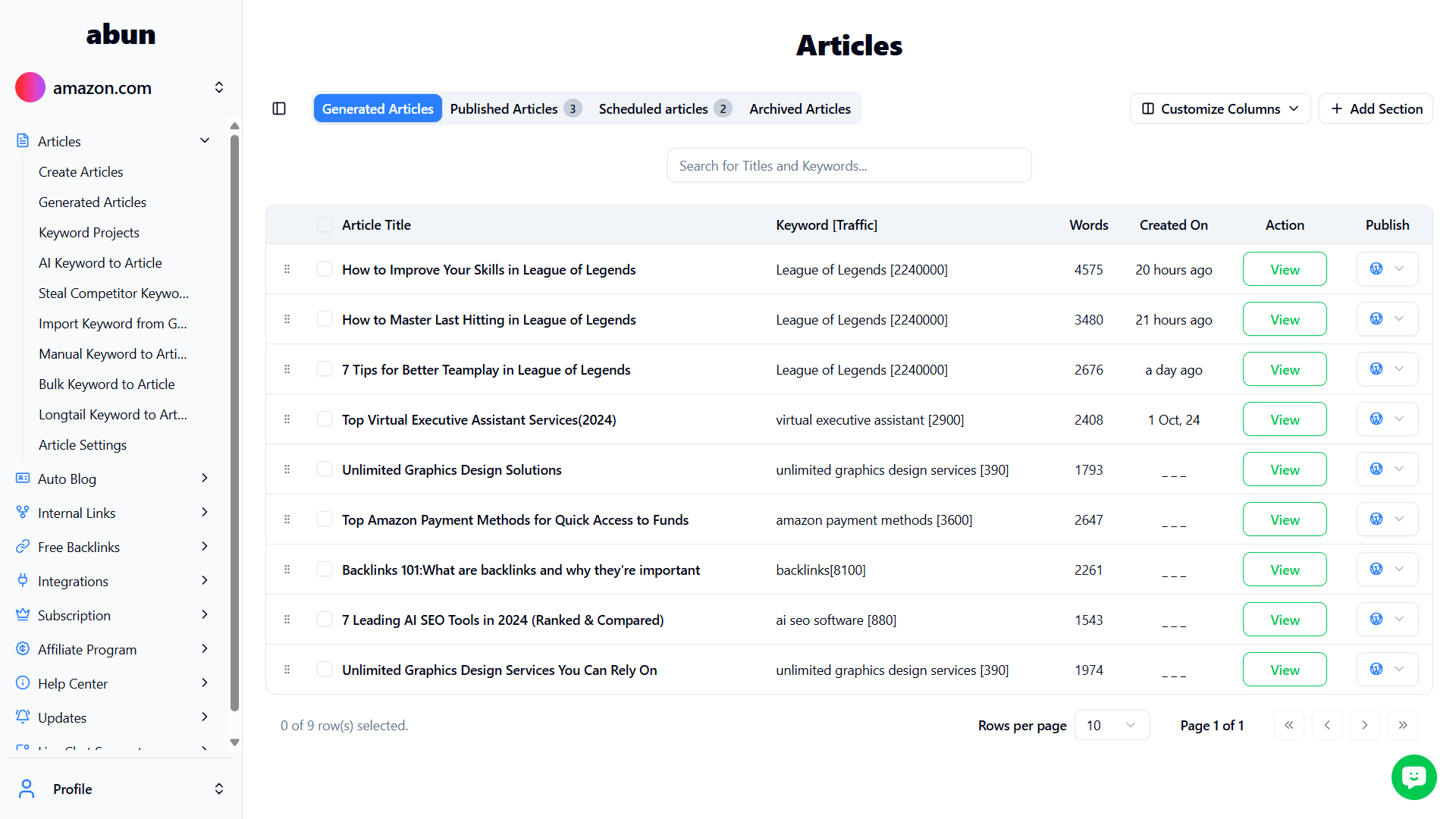1456x819 pixels.
Task: Toggle the sidebar panel icon
Action: 279,108
